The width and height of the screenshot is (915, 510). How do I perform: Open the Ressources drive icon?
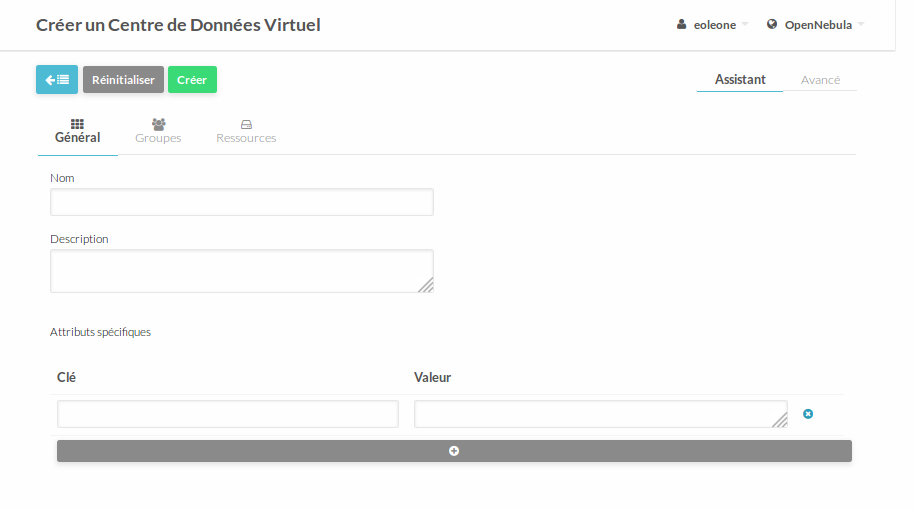[x=246, y=124]
